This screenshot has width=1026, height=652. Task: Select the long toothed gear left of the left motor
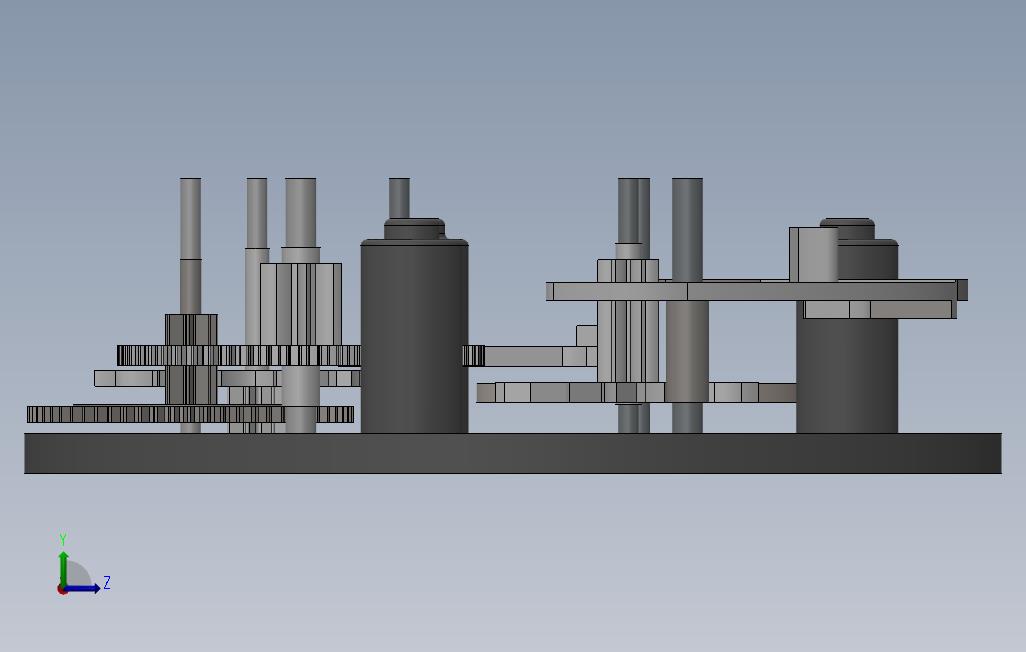[239, 355]
